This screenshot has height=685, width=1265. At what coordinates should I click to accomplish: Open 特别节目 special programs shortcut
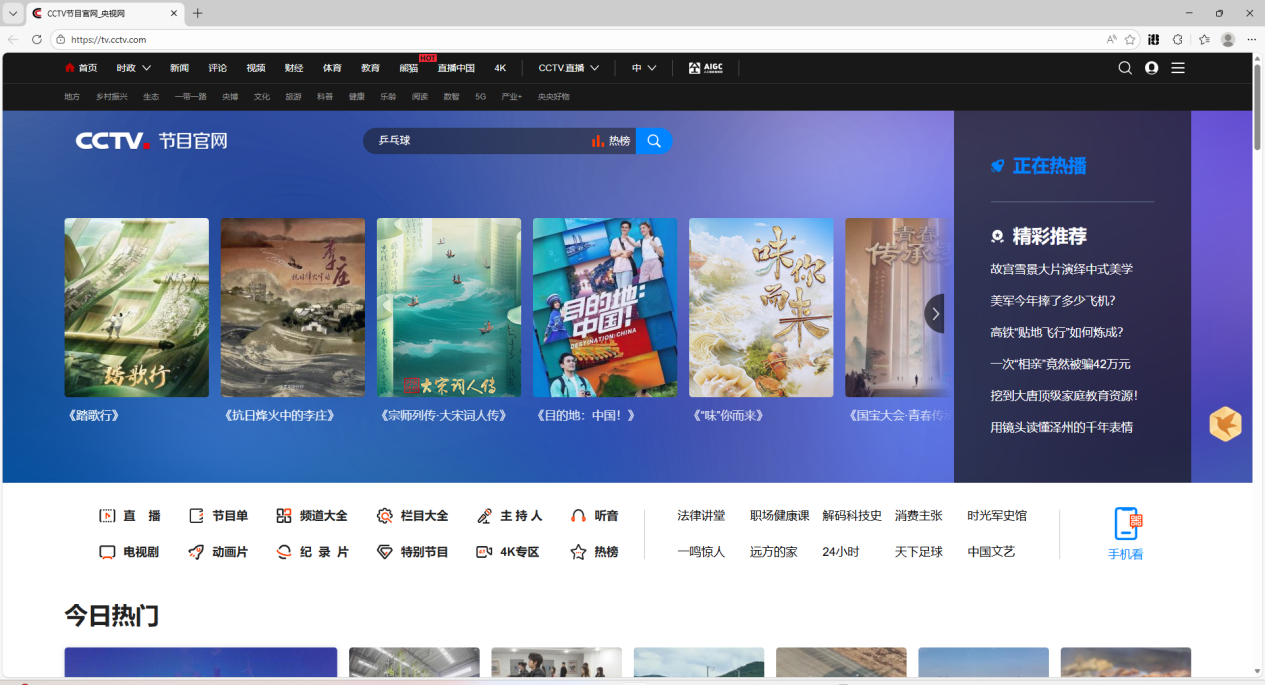click(412, 552)
